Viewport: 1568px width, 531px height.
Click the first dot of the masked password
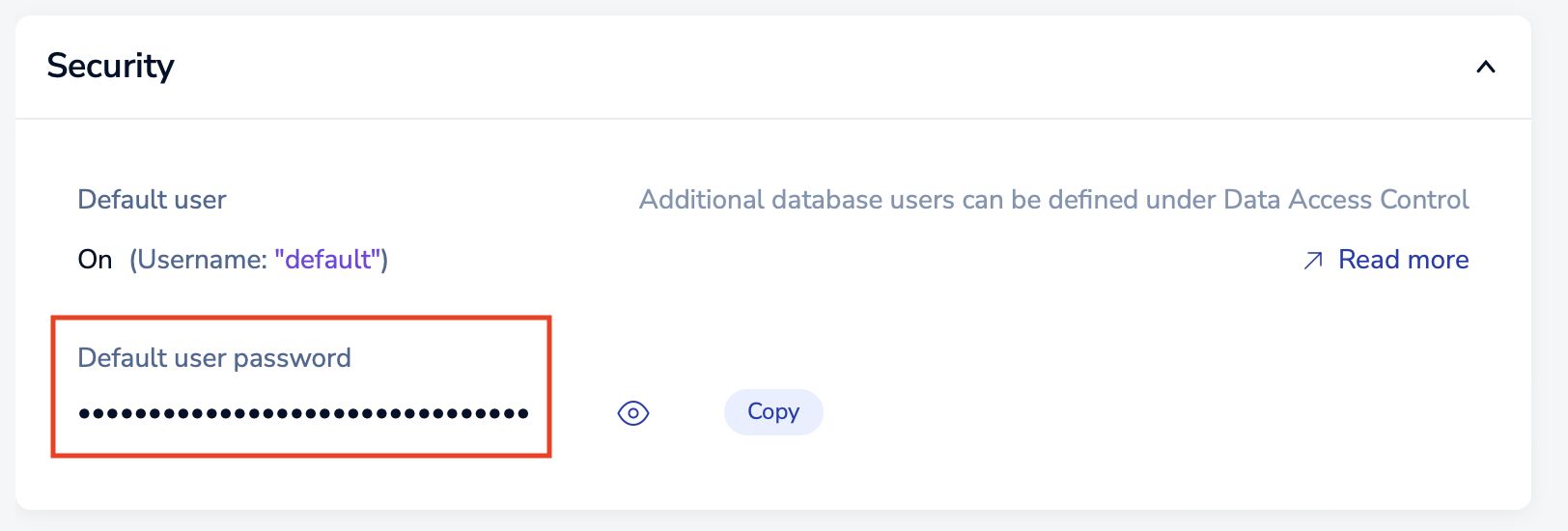[x=84, y=413]
